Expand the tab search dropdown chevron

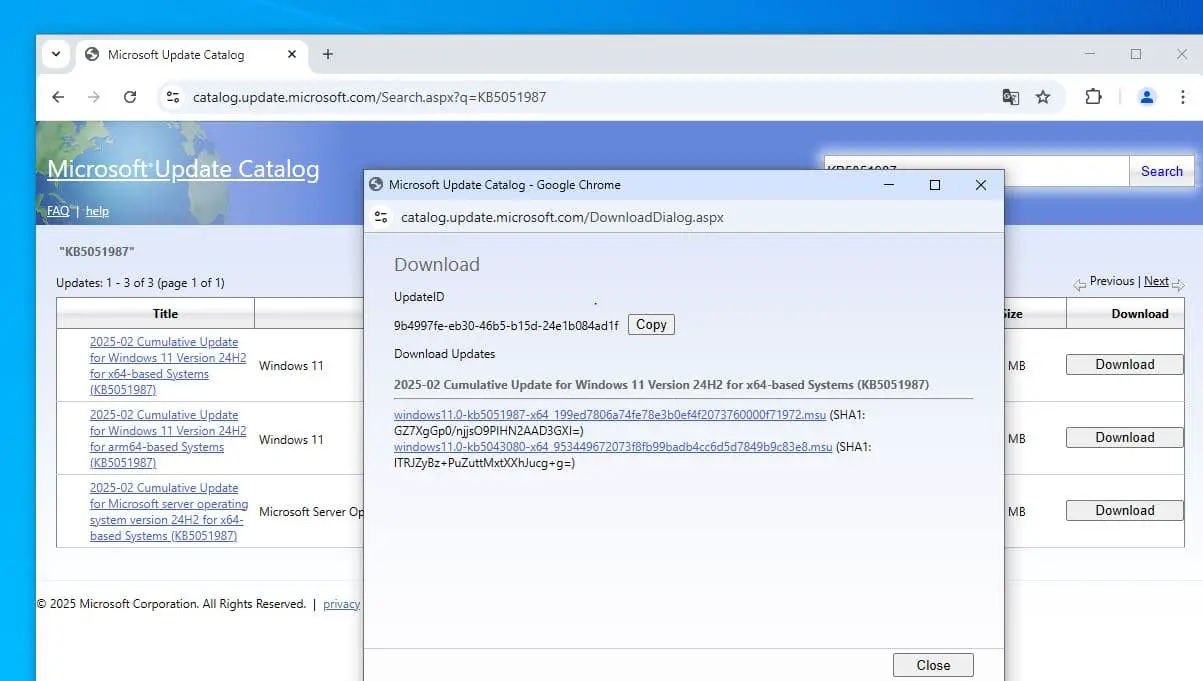tap(56, 54)
